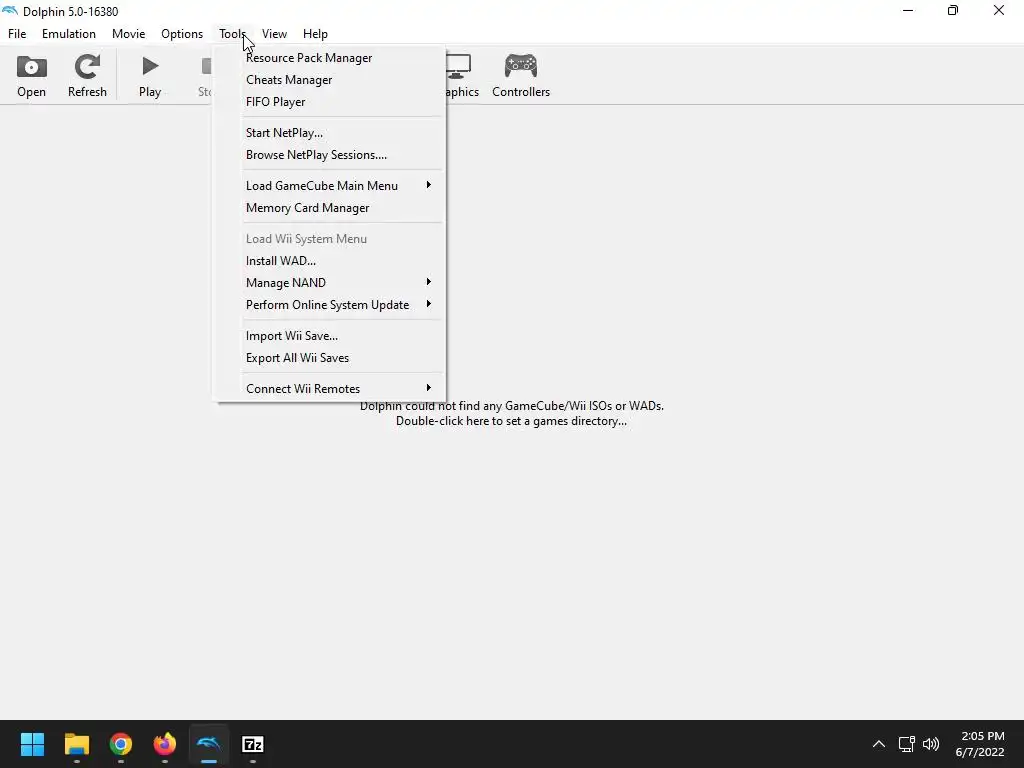The image size is (1024, 768).
Task: Close the Tools menu via its title
Action: (x=232, y=34)
